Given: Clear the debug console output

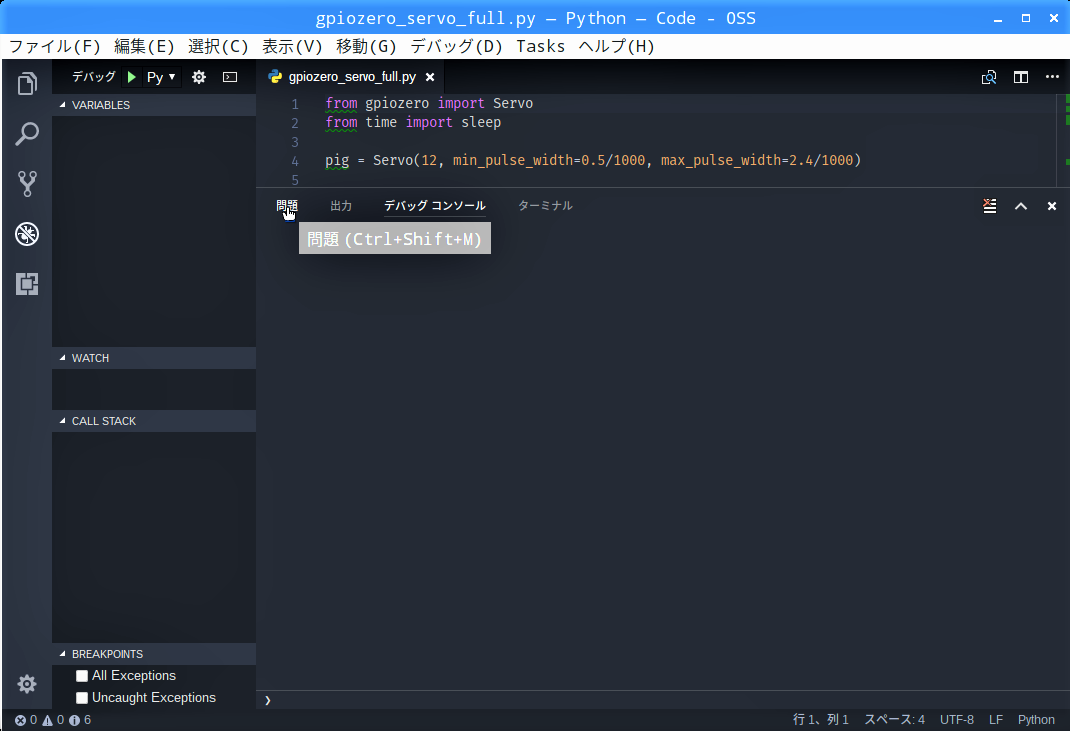Looking at the screenshot, I should click(989, 206).
